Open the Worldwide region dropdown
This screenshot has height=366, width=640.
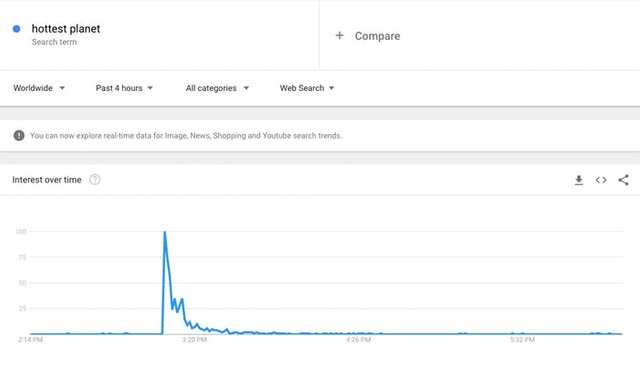click(x=39, y=88)
